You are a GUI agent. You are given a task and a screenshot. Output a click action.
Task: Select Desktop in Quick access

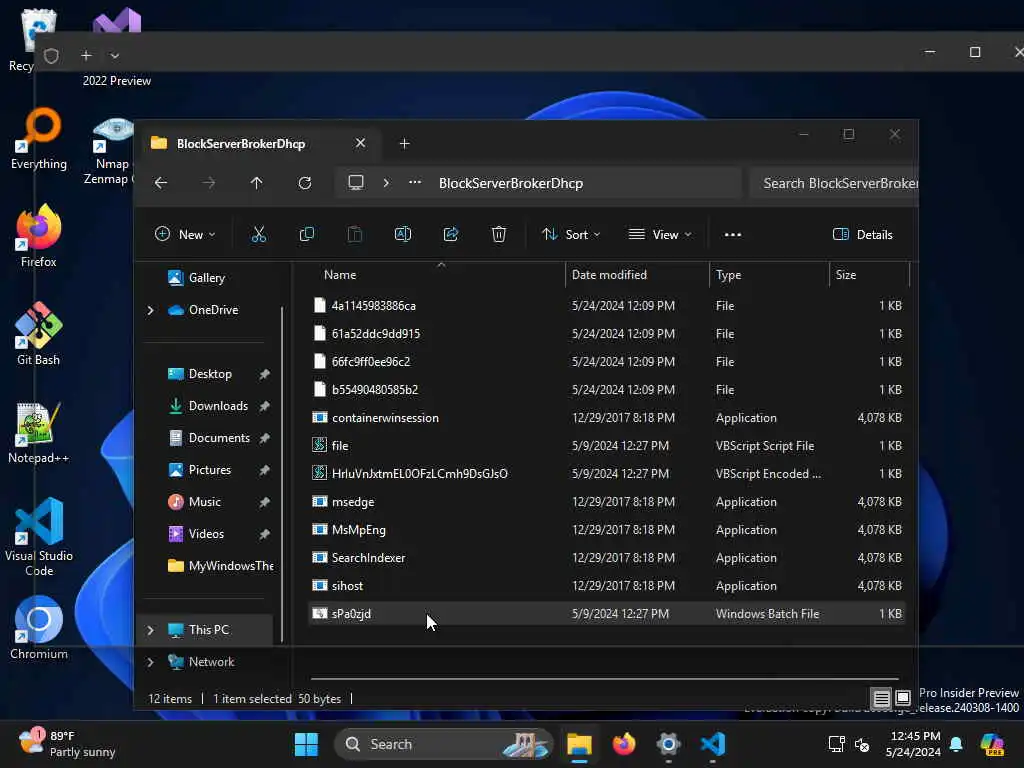pyautogui.click(x=210, y=374)
